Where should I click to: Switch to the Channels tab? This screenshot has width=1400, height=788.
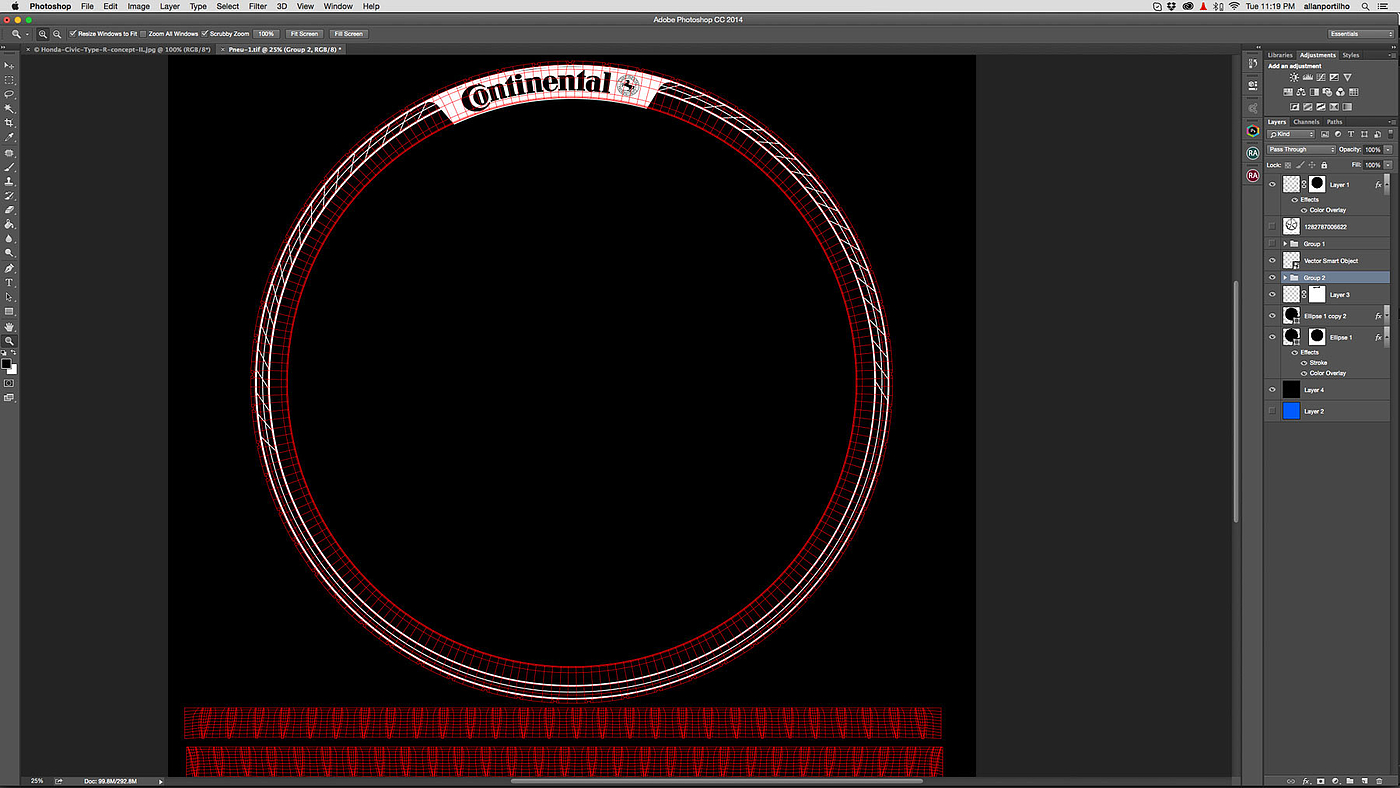coord(1306,122)
